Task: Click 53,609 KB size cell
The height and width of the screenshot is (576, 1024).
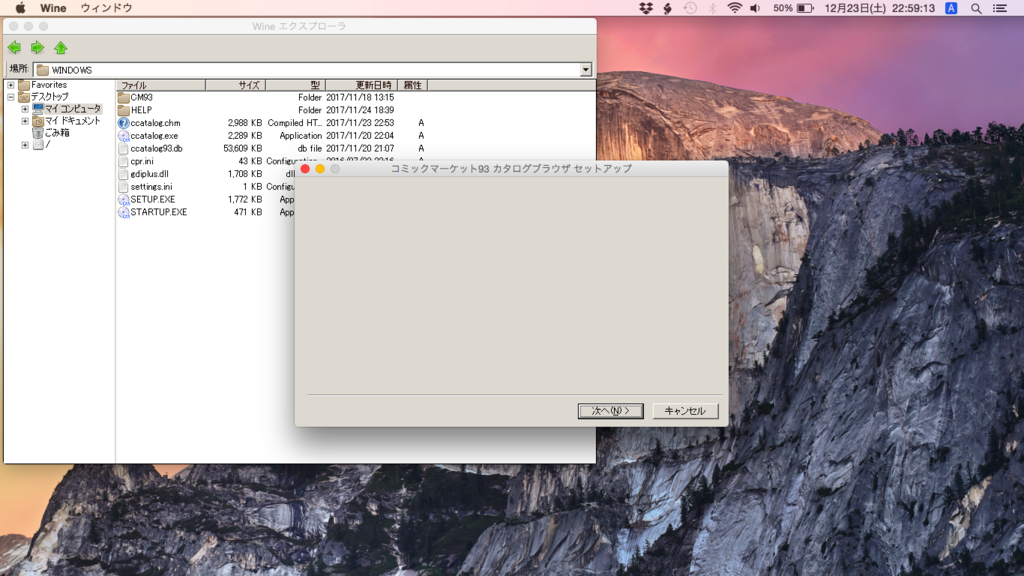Action: tap(242, 148)
